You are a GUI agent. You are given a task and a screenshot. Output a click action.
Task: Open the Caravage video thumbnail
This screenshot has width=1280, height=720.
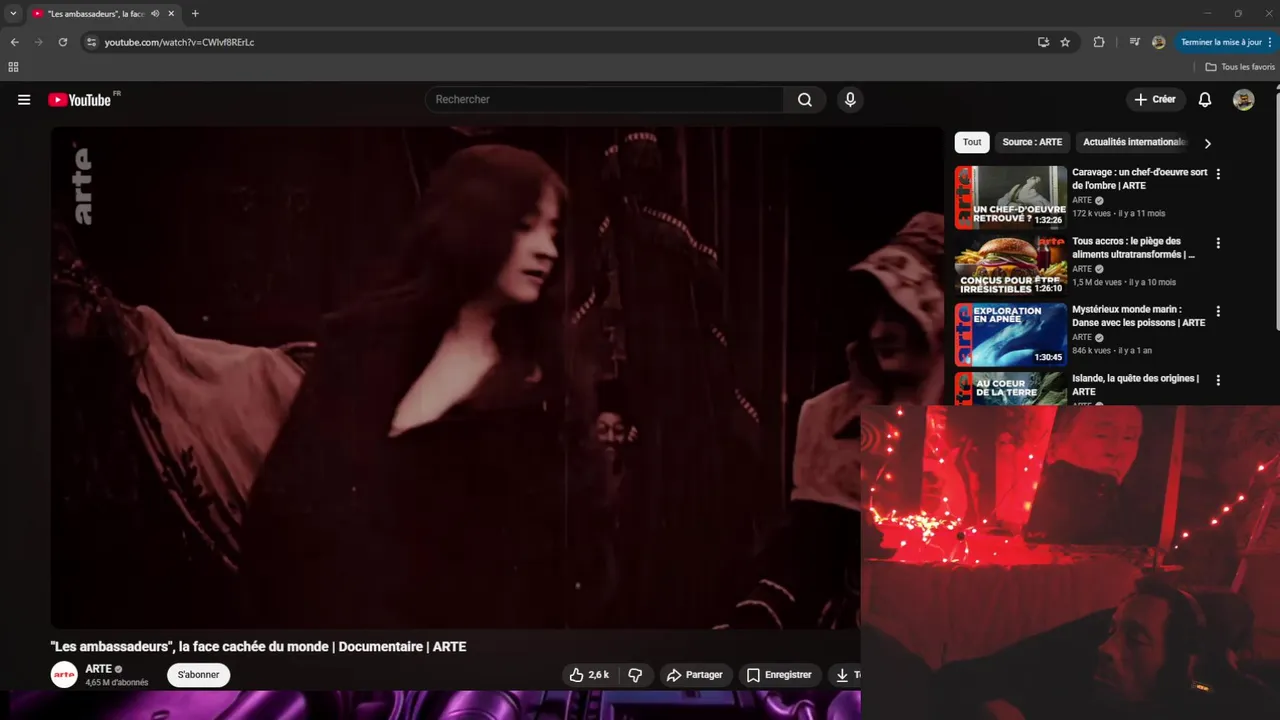pyautogui.click(x=1011, y=197)
